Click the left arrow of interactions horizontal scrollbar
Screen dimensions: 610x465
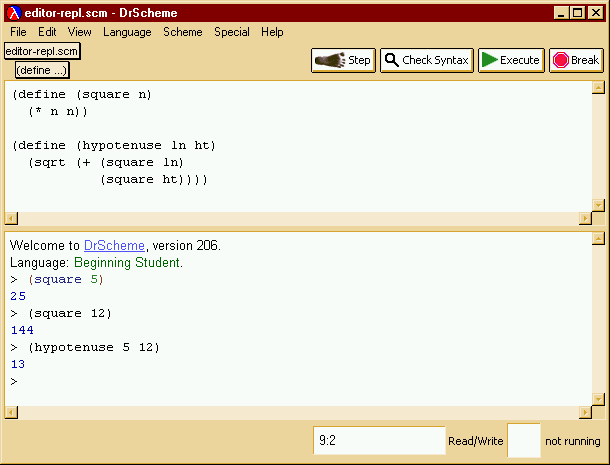tap(11, 412)
